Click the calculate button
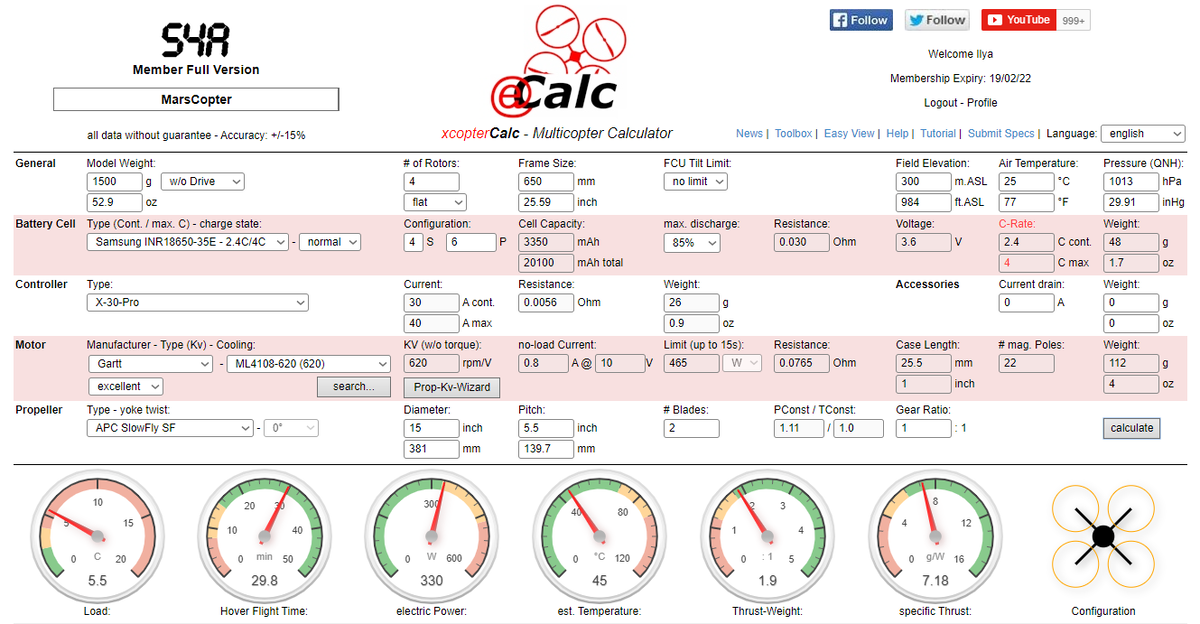Viewport: 1200px width, 624px height. click(x=1132, y=428)
